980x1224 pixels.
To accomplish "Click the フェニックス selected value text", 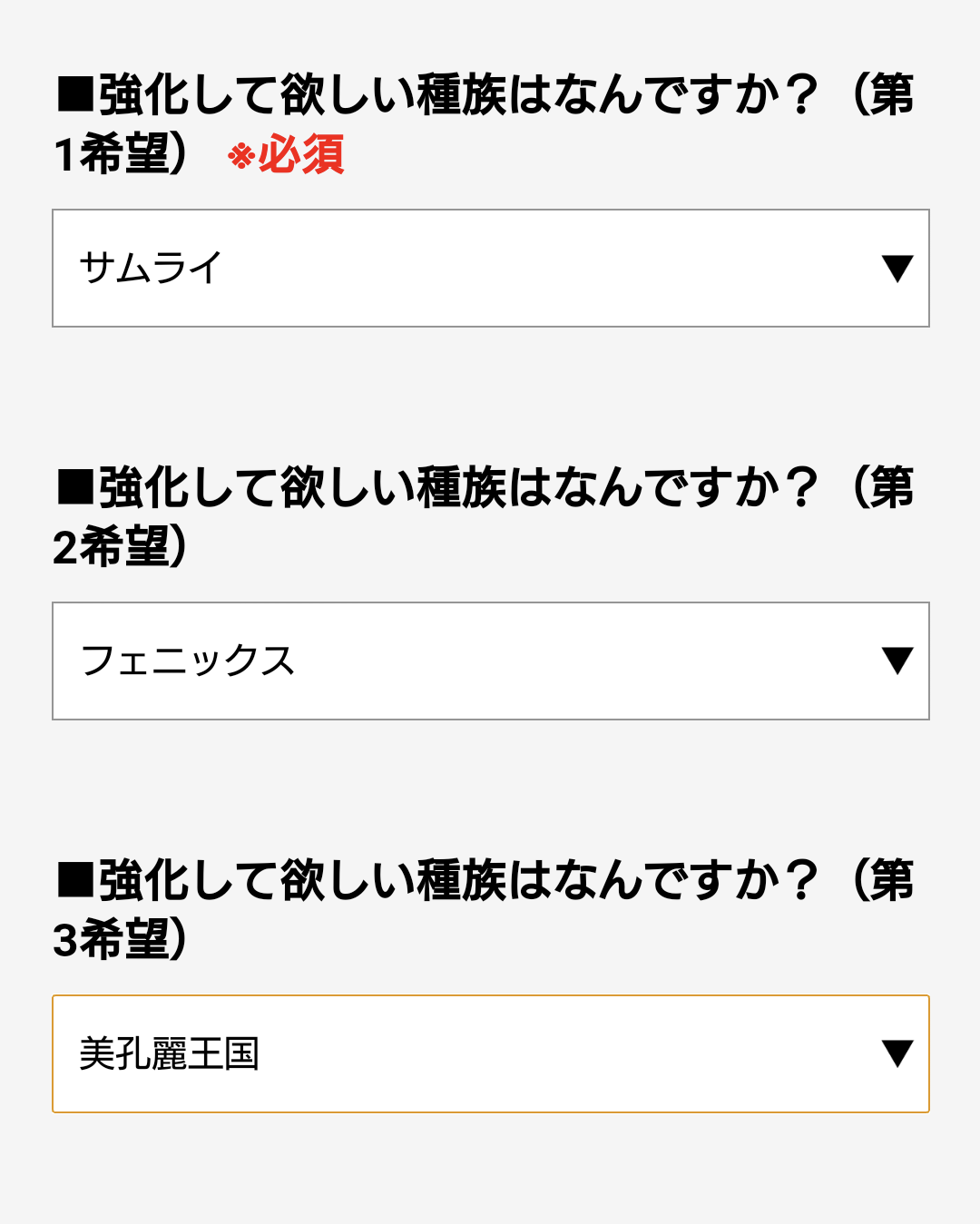I will point(188,661).
